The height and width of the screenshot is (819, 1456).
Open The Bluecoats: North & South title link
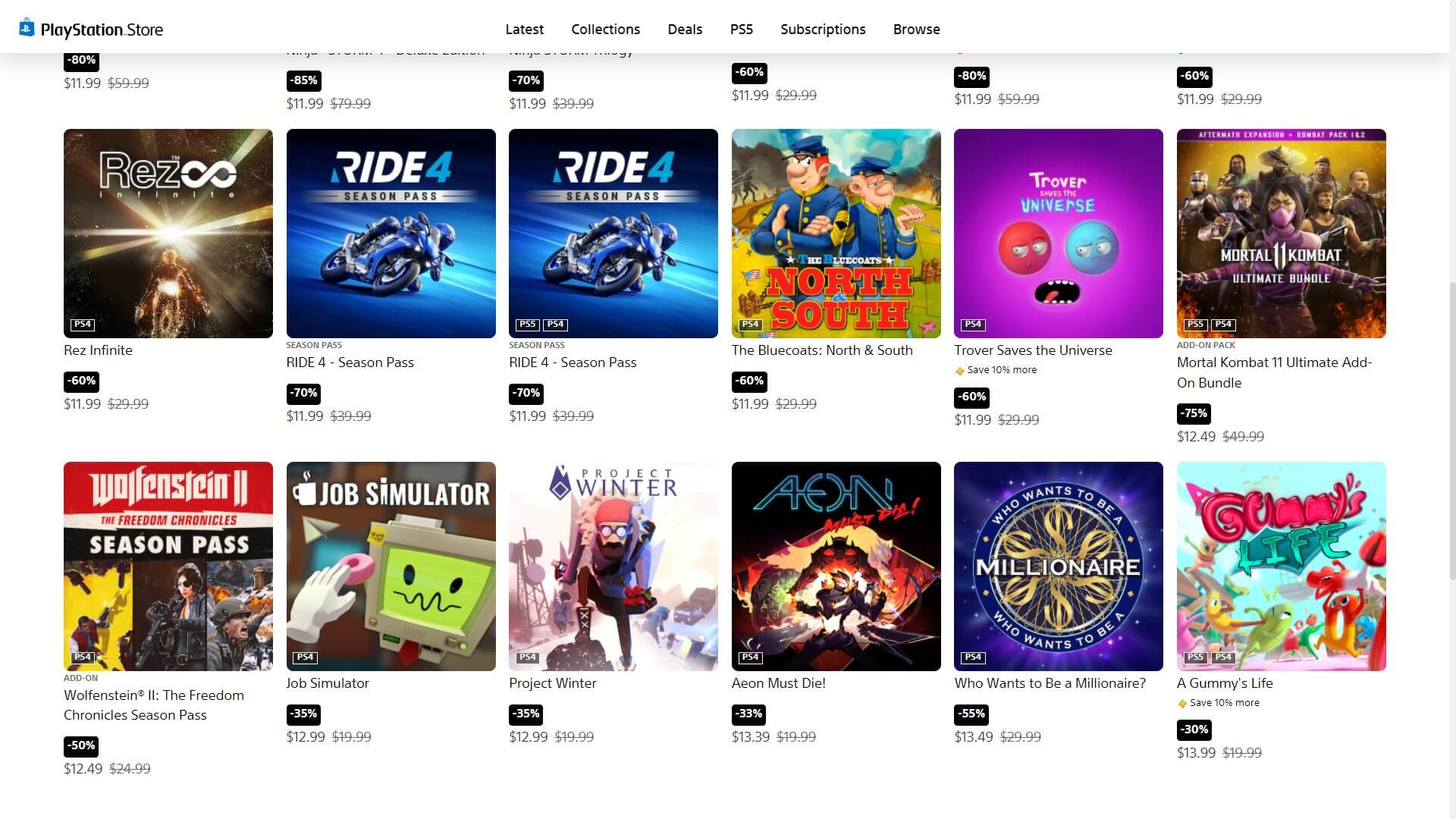point(822,350)
